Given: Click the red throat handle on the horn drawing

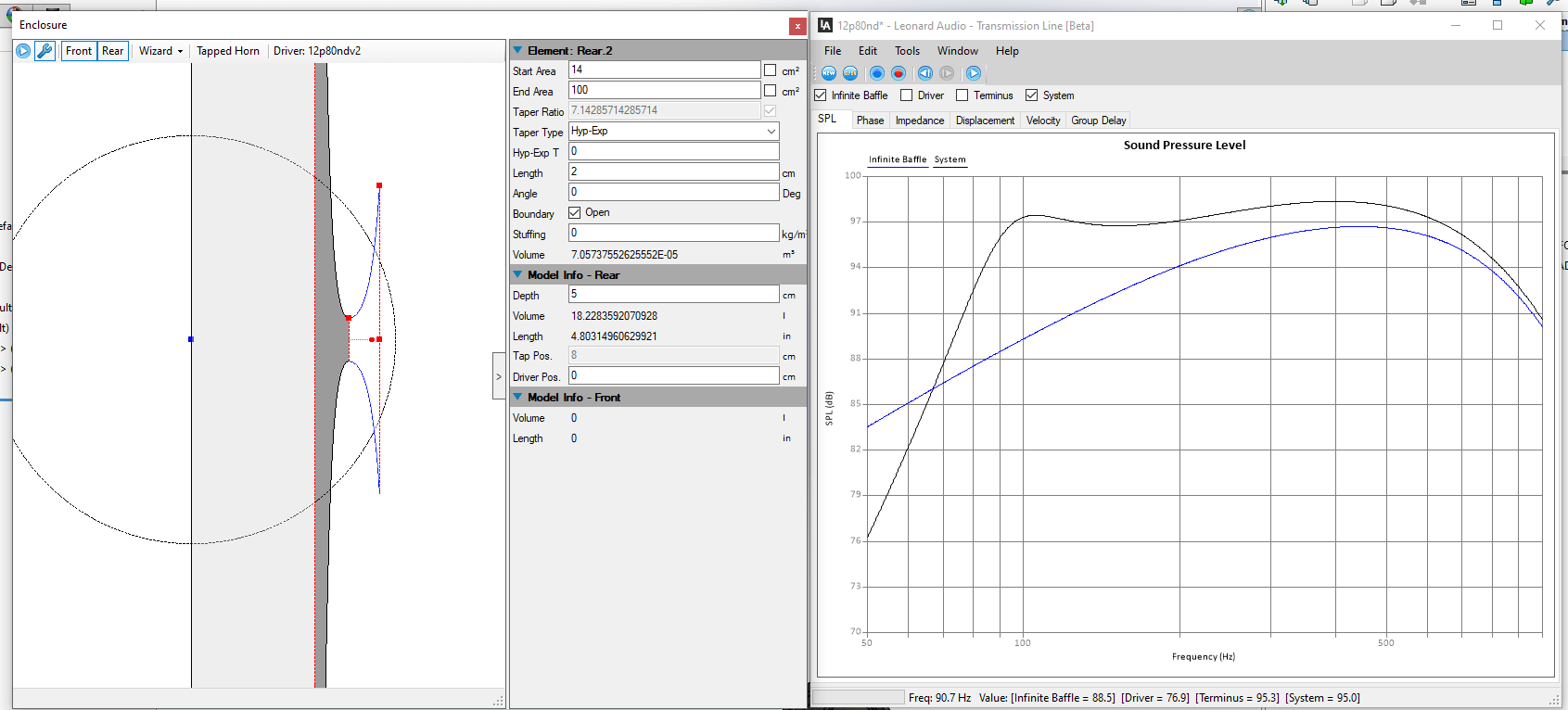Looking at the screenshot, I should click(x=349, y=318).
